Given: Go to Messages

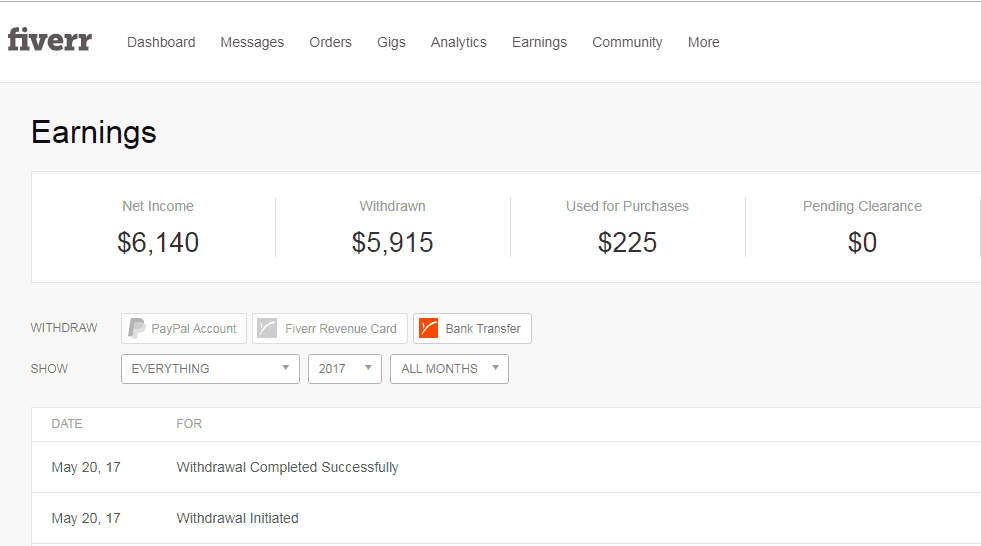Looking at the screenshot, I should 252,42.
